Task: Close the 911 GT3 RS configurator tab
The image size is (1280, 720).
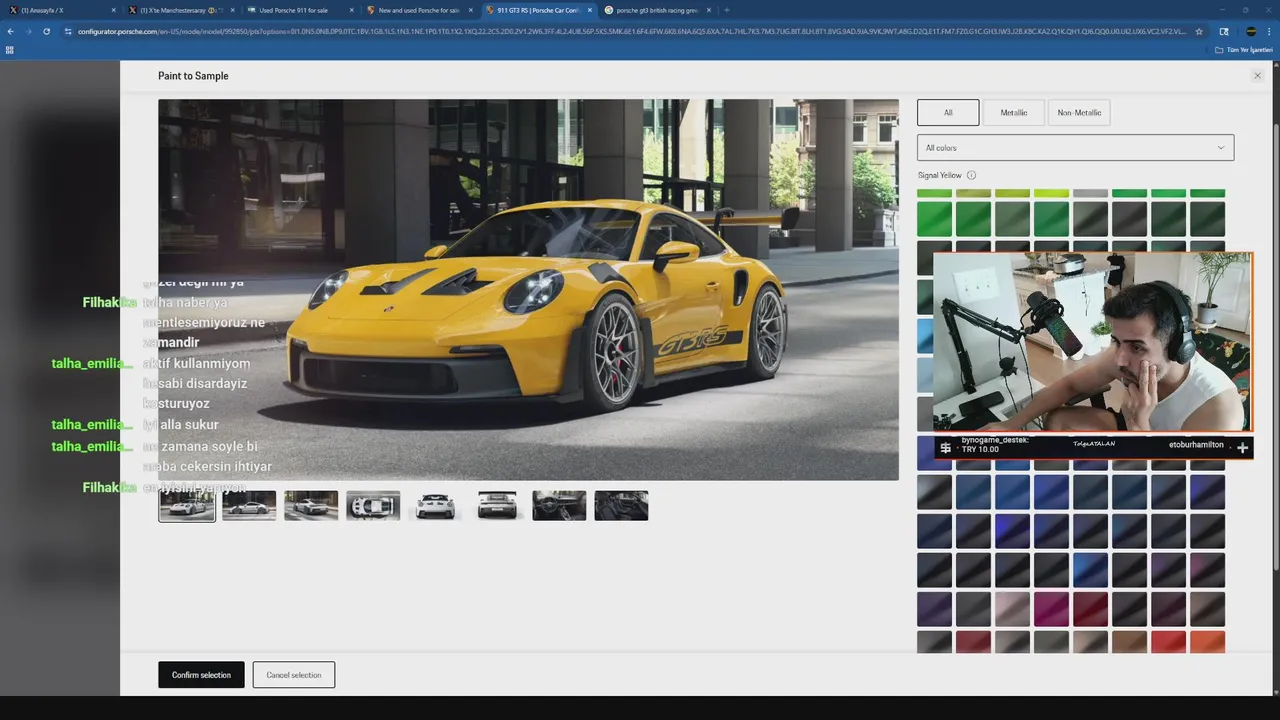Action: tap(589, 10)
